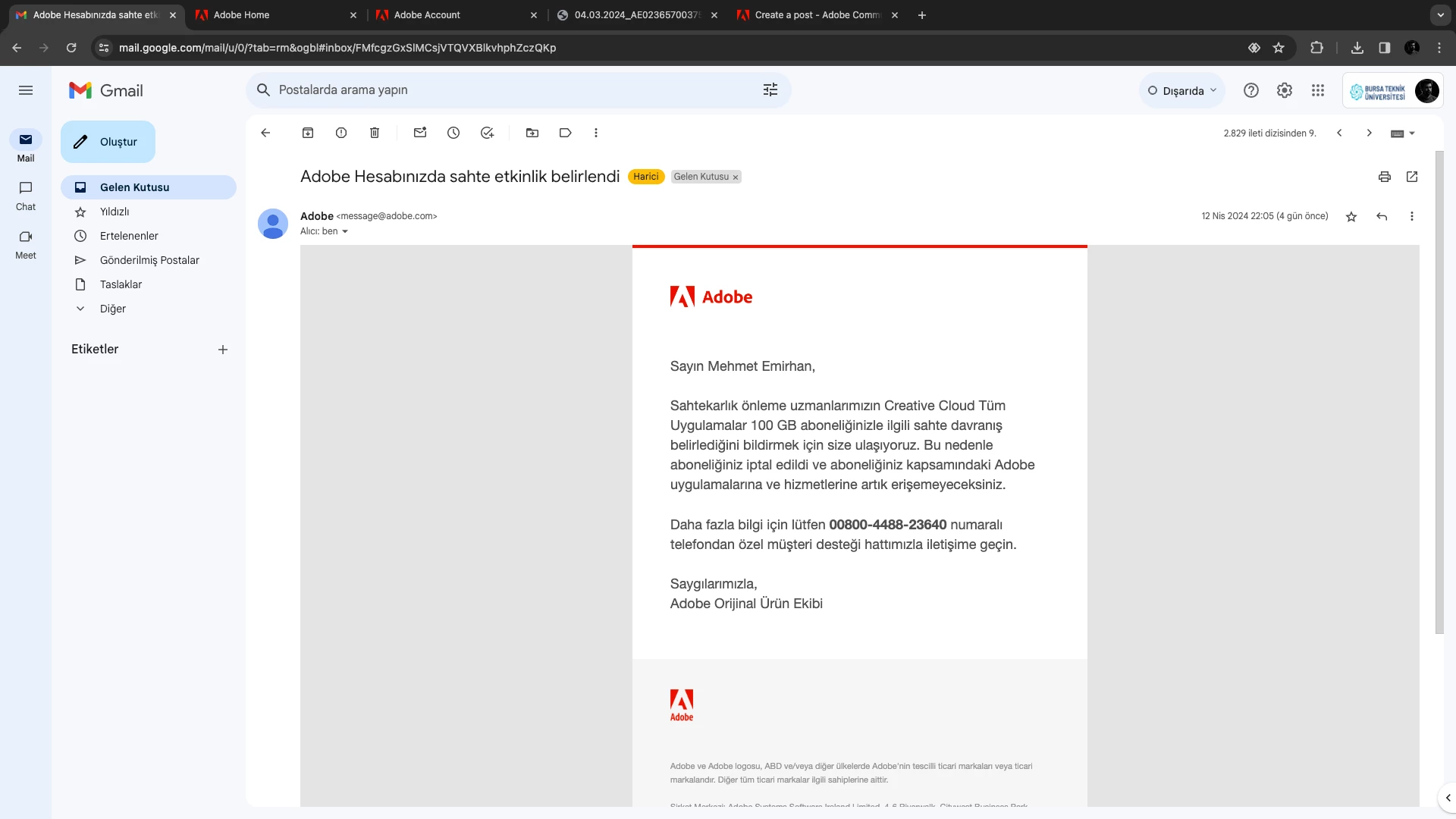Show the older message arrow
This screenshot has height=819, width=1456.
click(1370, 133)
